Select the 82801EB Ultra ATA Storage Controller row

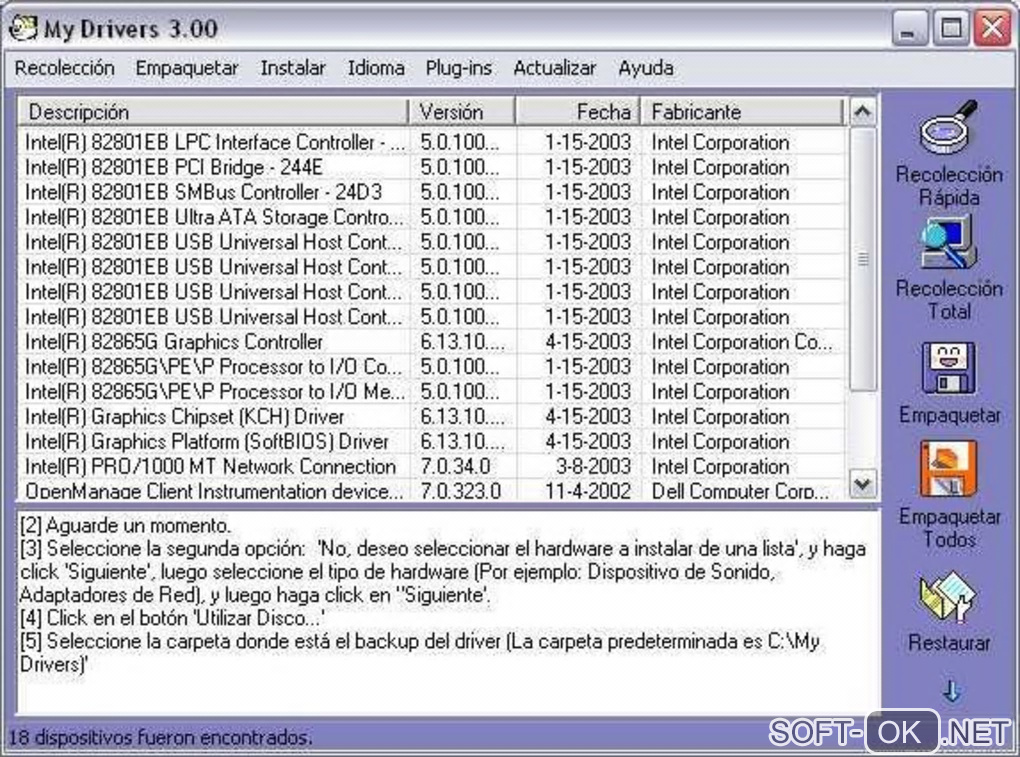click(433, 217)
